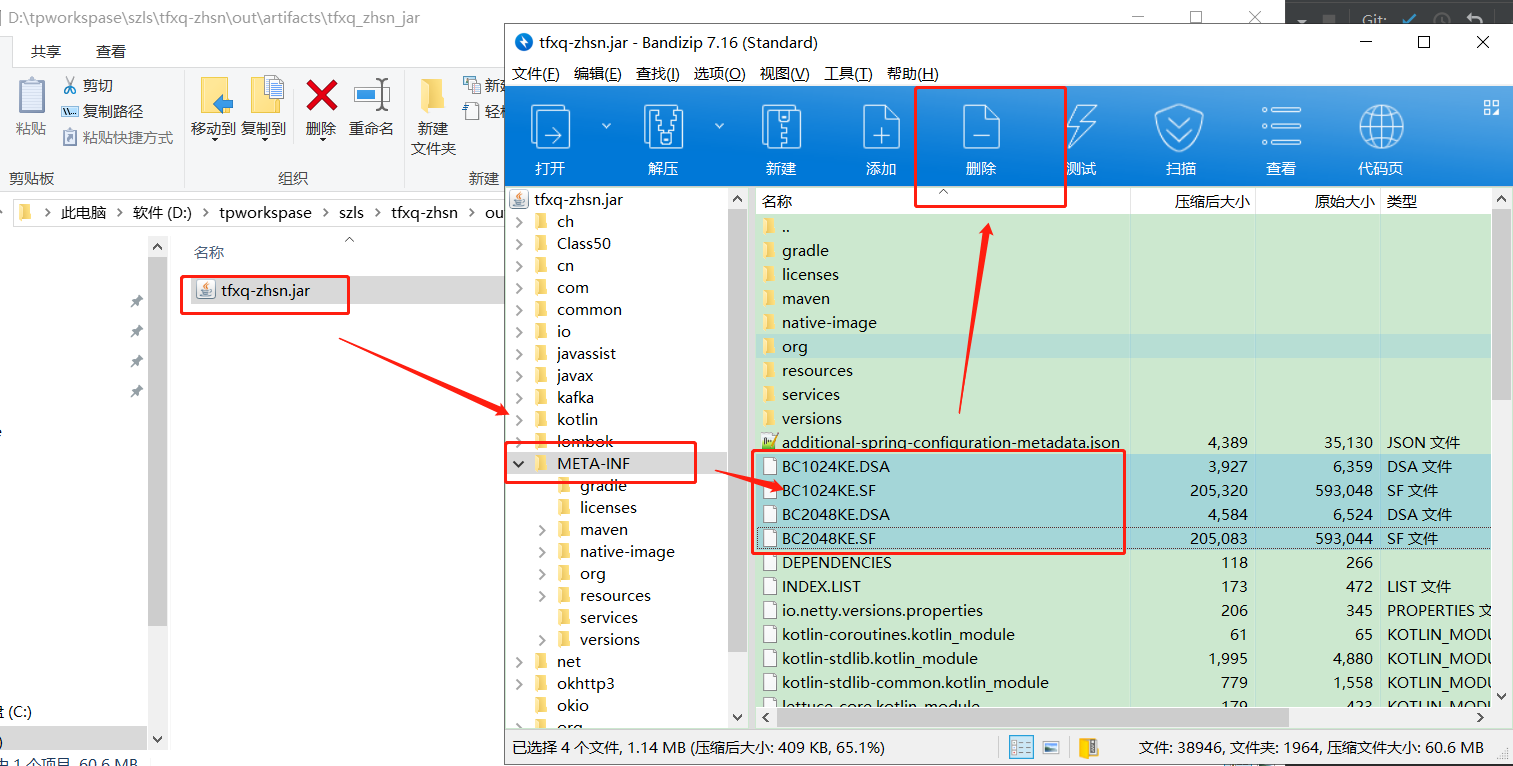The image size is (1513, 766).
Task: Click the grid layout icon at toolbar right
Action: coord(1491,107)
